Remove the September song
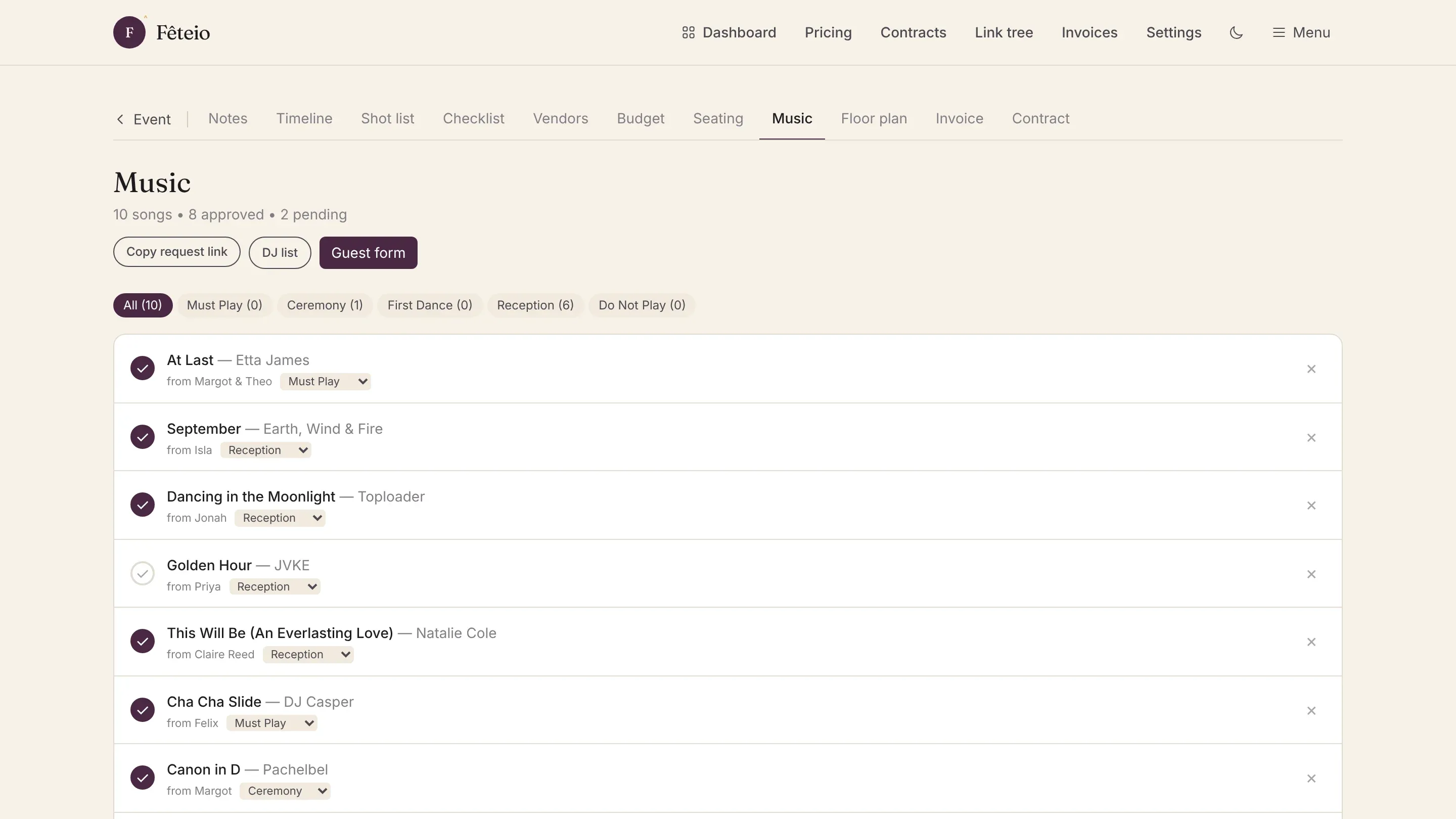The width and height of the screenshot is (1456, 819). [1311, 437]
